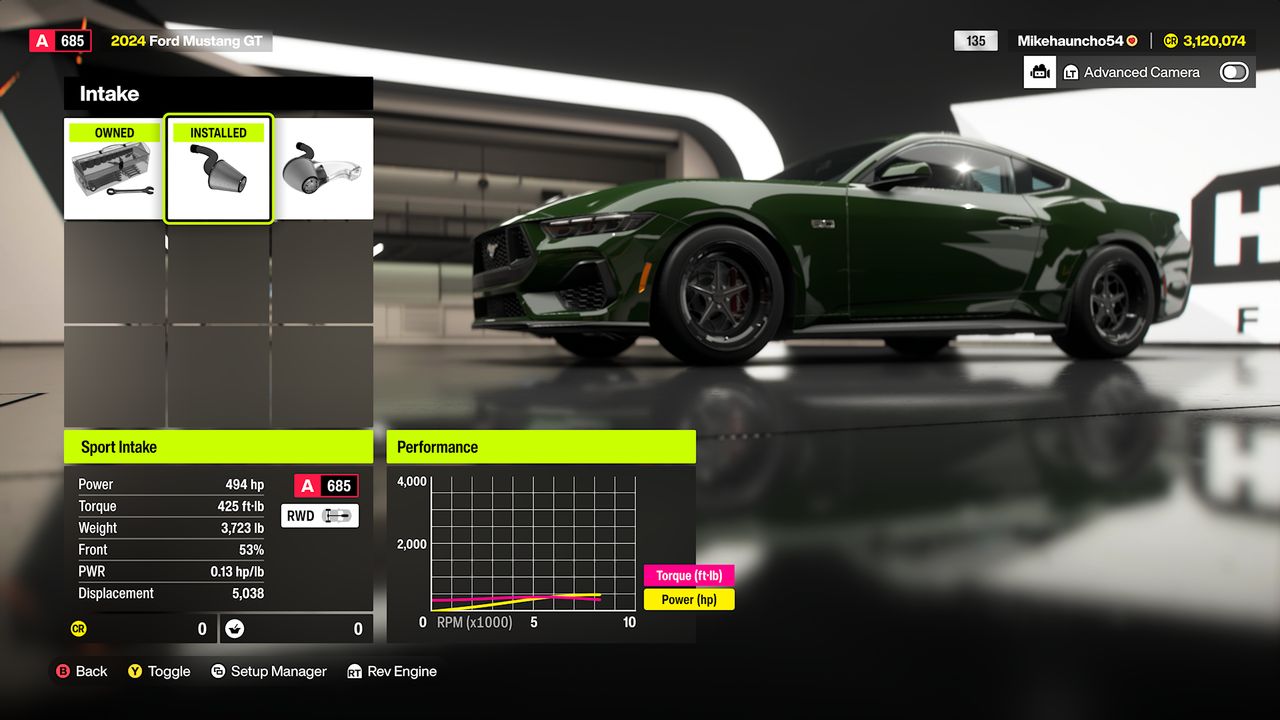Click the PWR 0.13 hp/lb stat row

coord(171,572)
